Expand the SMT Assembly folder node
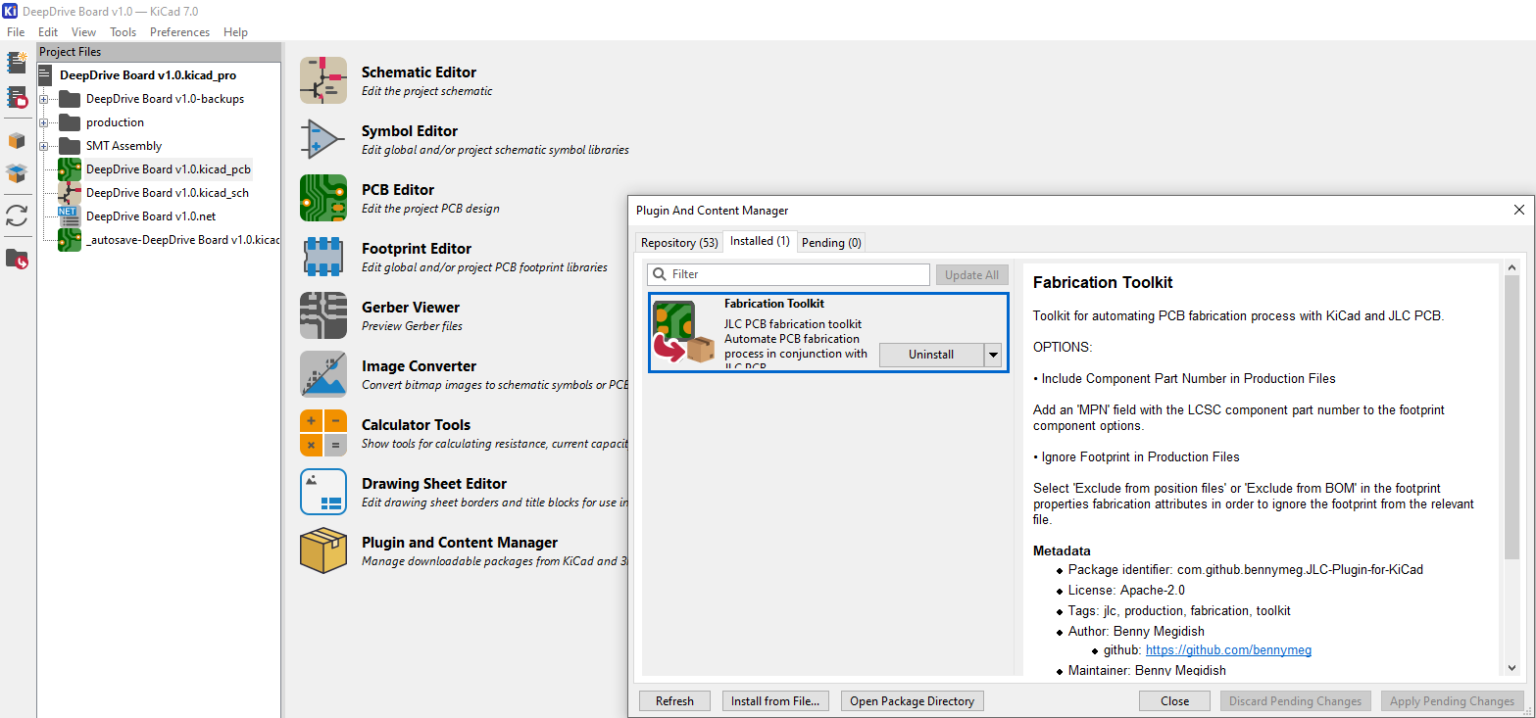 (44, 146)
